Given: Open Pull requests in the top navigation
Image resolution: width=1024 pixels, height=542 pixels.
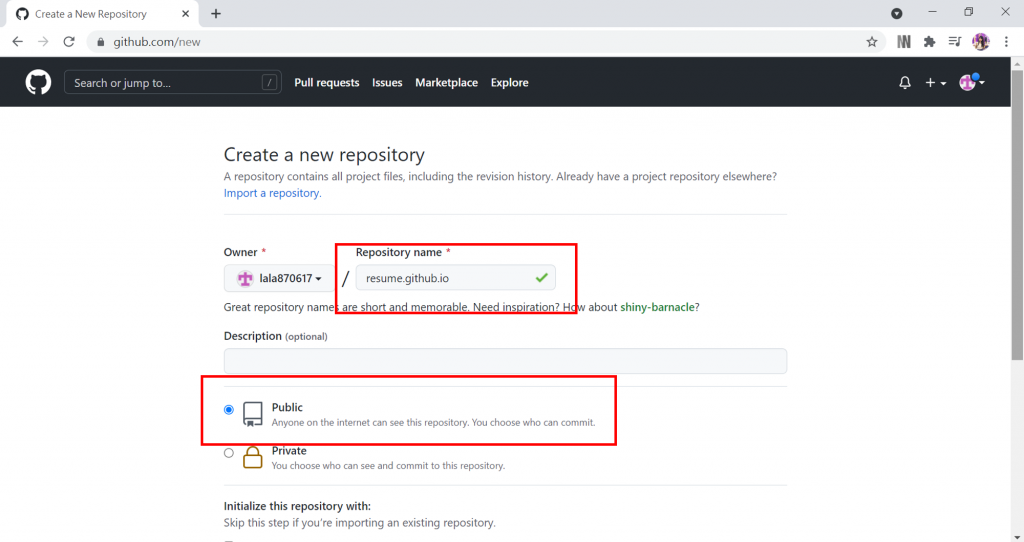Looking at the screenshot, I should click(327, 82).
